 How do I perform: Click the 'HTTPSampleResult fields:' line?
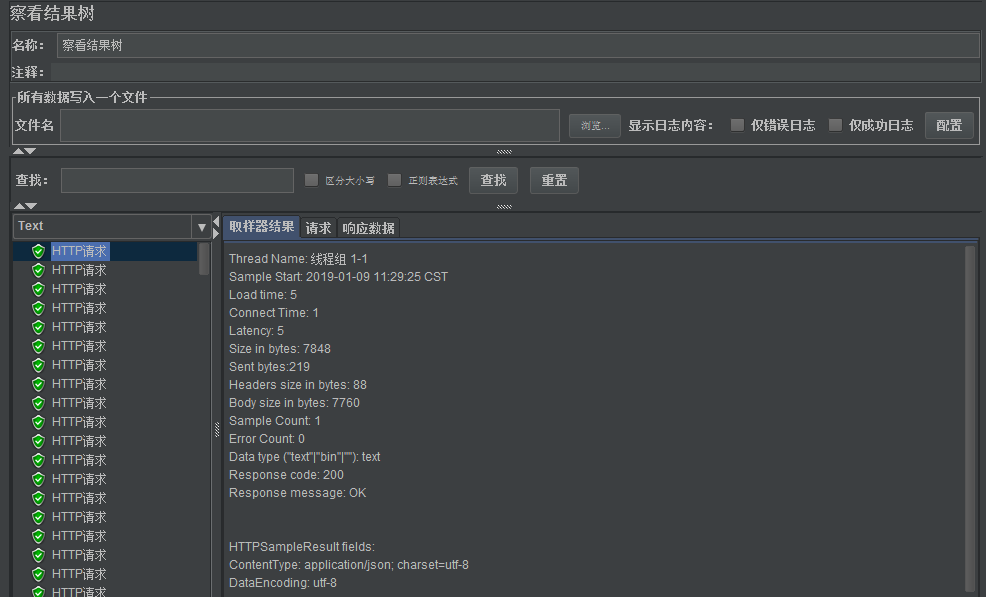[302, 547]
